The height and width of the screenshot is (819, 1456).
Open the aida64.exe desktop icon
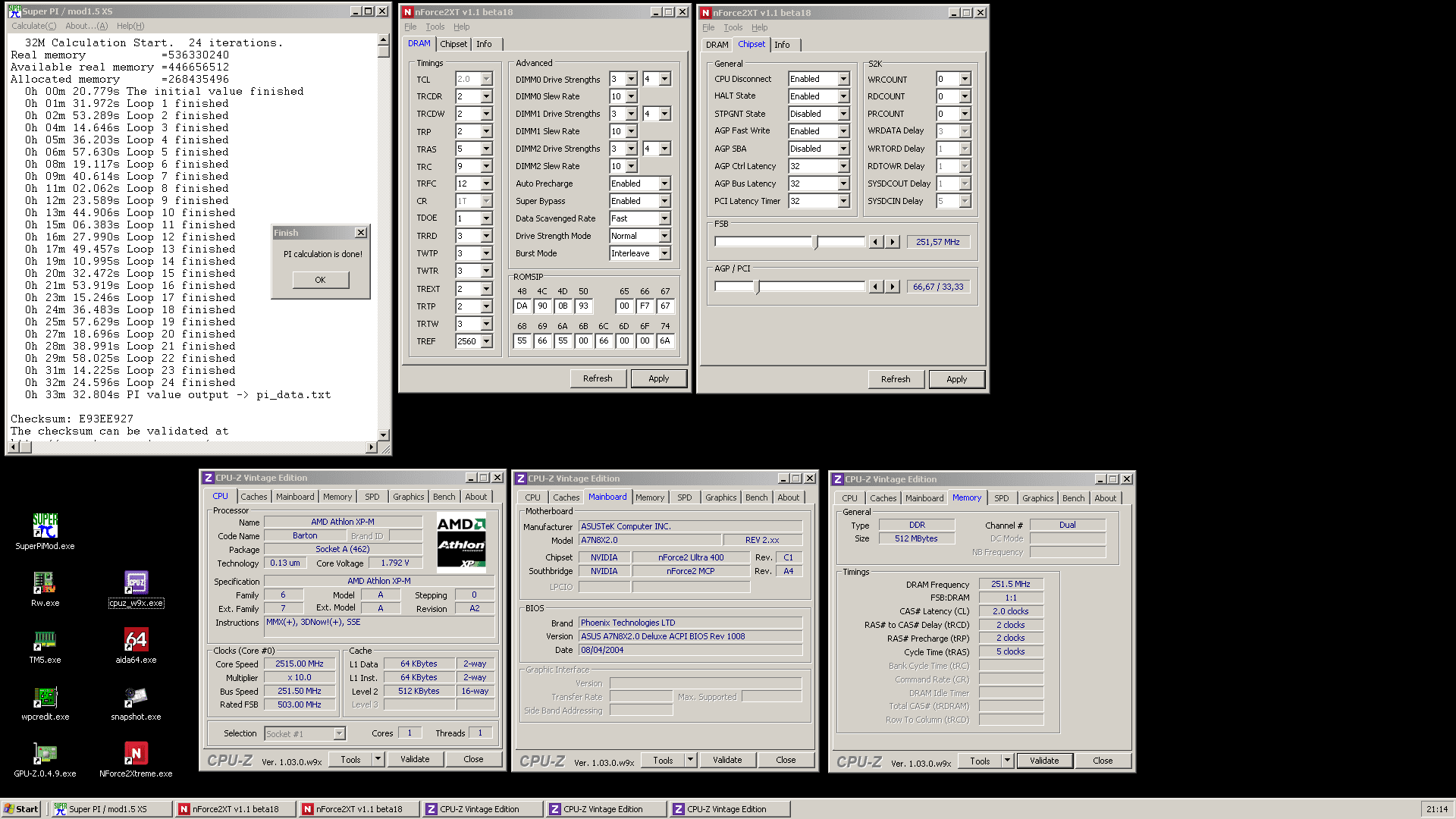pos(136,645)
